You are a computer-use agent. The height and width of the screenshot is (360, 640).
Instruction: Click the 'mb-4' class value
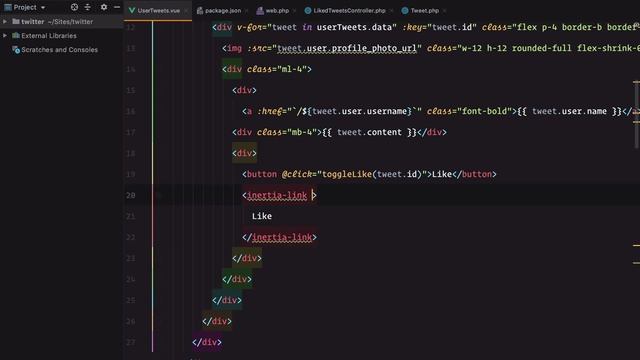(x=302, y=132)
